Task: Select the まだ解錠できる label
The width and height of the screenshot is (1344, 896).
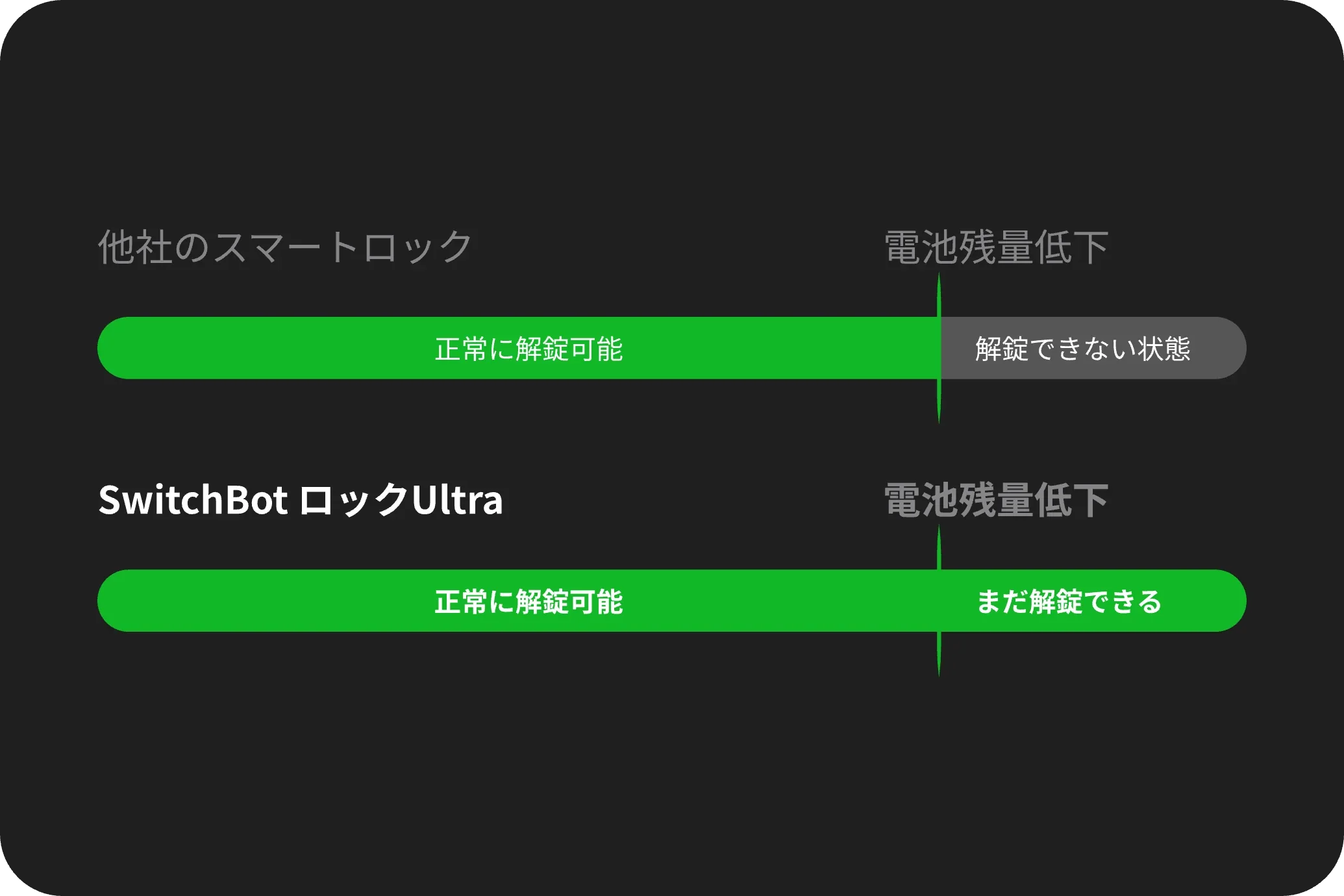Action: (x=1069, y=601)
